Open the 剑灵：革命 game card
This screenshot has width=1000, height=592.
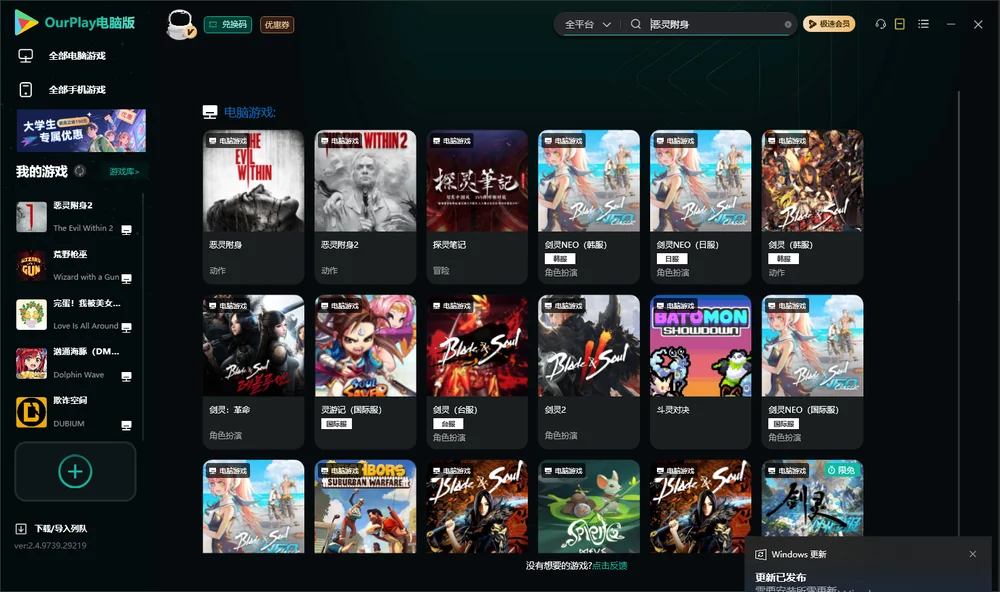[x=253, y=371]
